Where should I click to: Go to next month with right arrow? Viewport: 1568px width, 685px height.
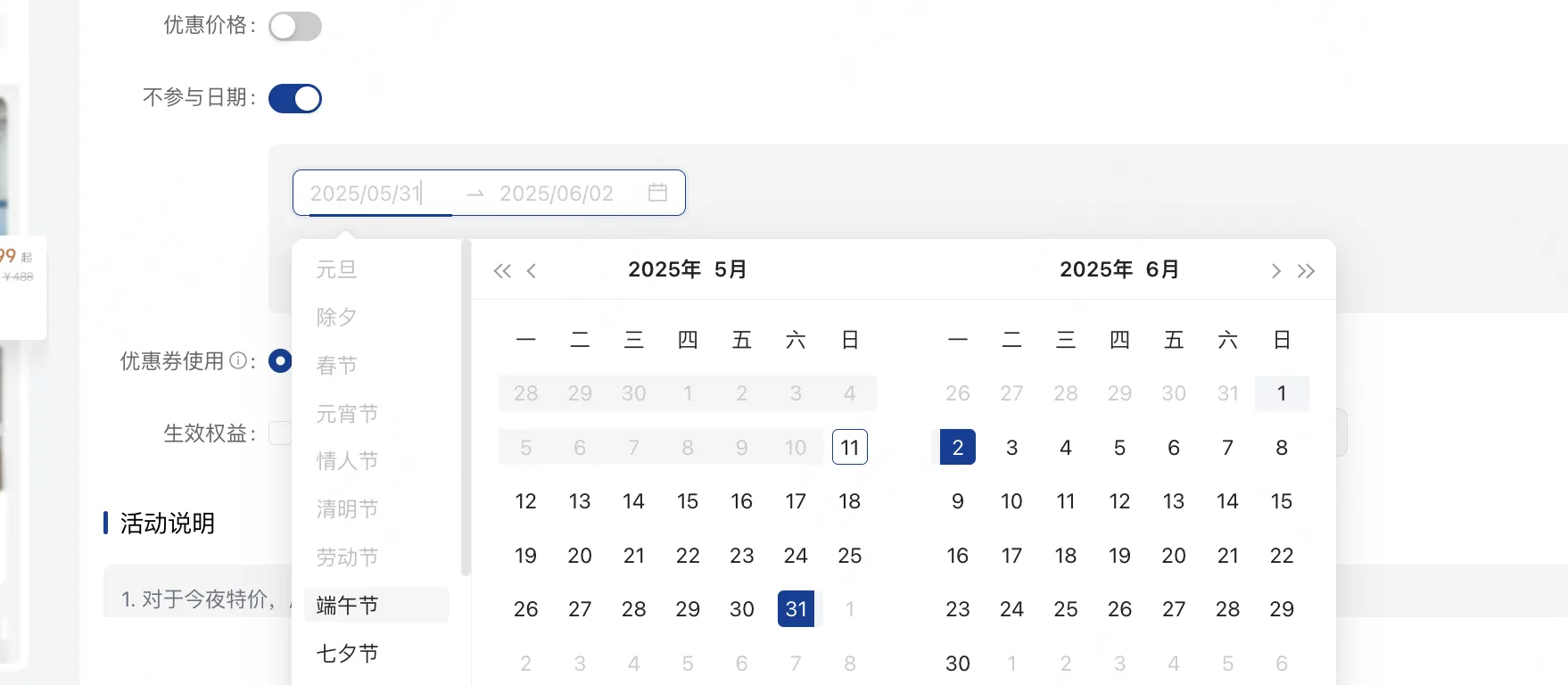1276,271
